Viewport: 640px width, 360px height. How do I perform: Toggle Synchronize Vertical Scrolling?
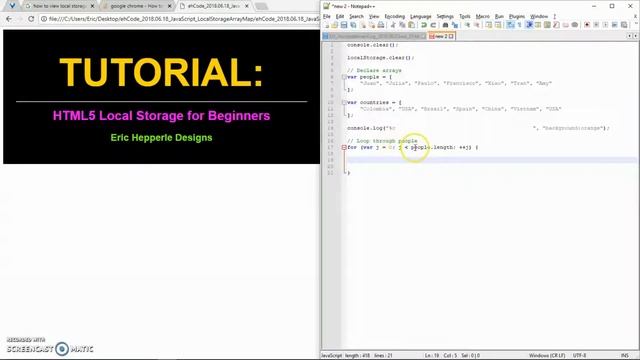point(488,25)
